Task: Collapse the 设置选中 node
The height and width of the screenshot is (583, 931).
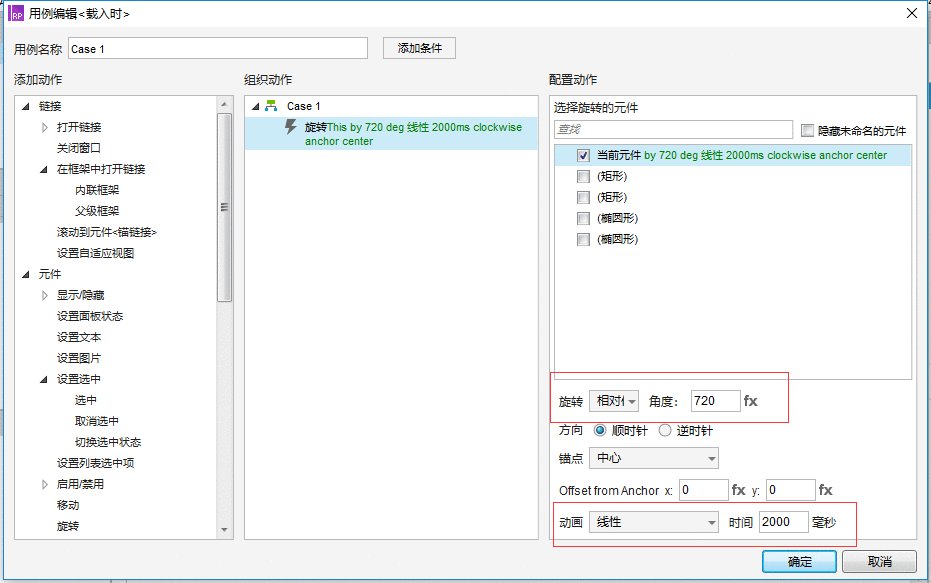Action: click(x=43, y=379)
